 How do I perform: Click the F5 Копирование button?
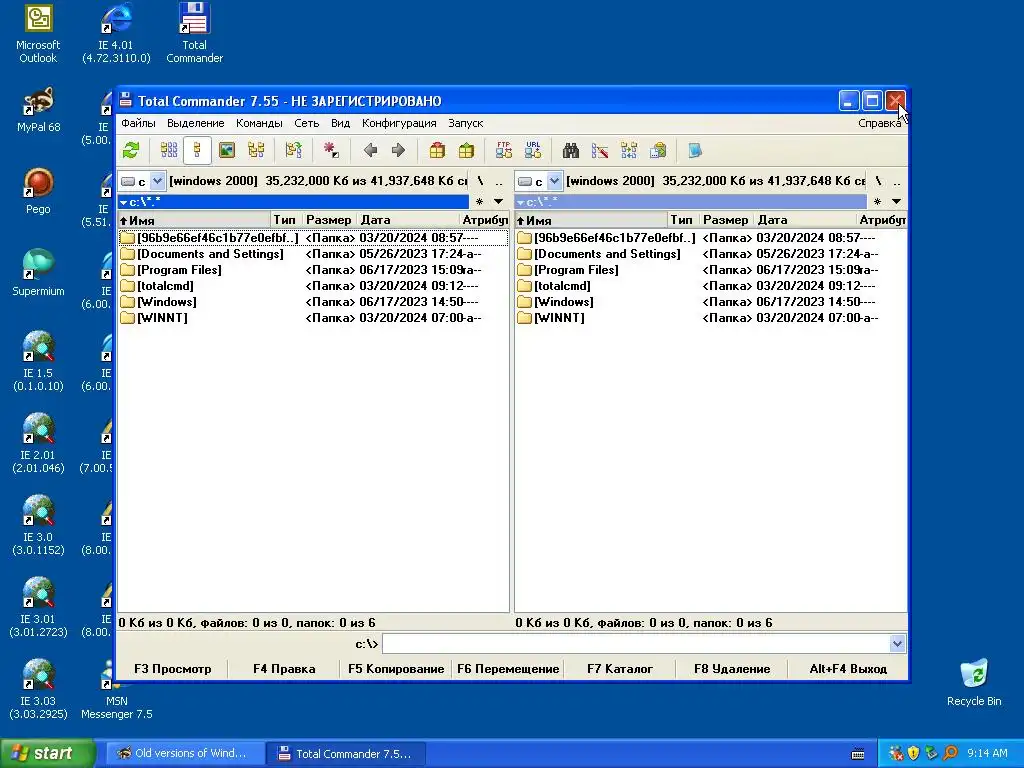396,669
